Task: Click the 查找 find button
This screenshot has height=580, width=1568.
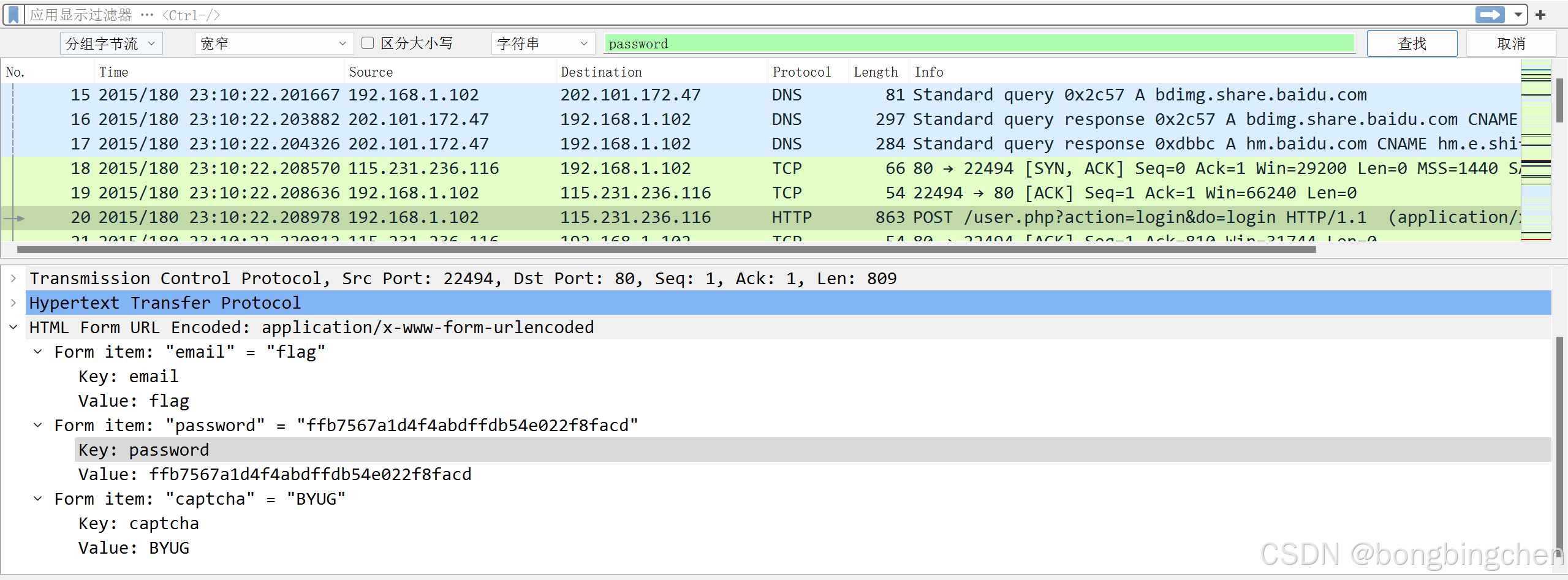Action: 1412,43
